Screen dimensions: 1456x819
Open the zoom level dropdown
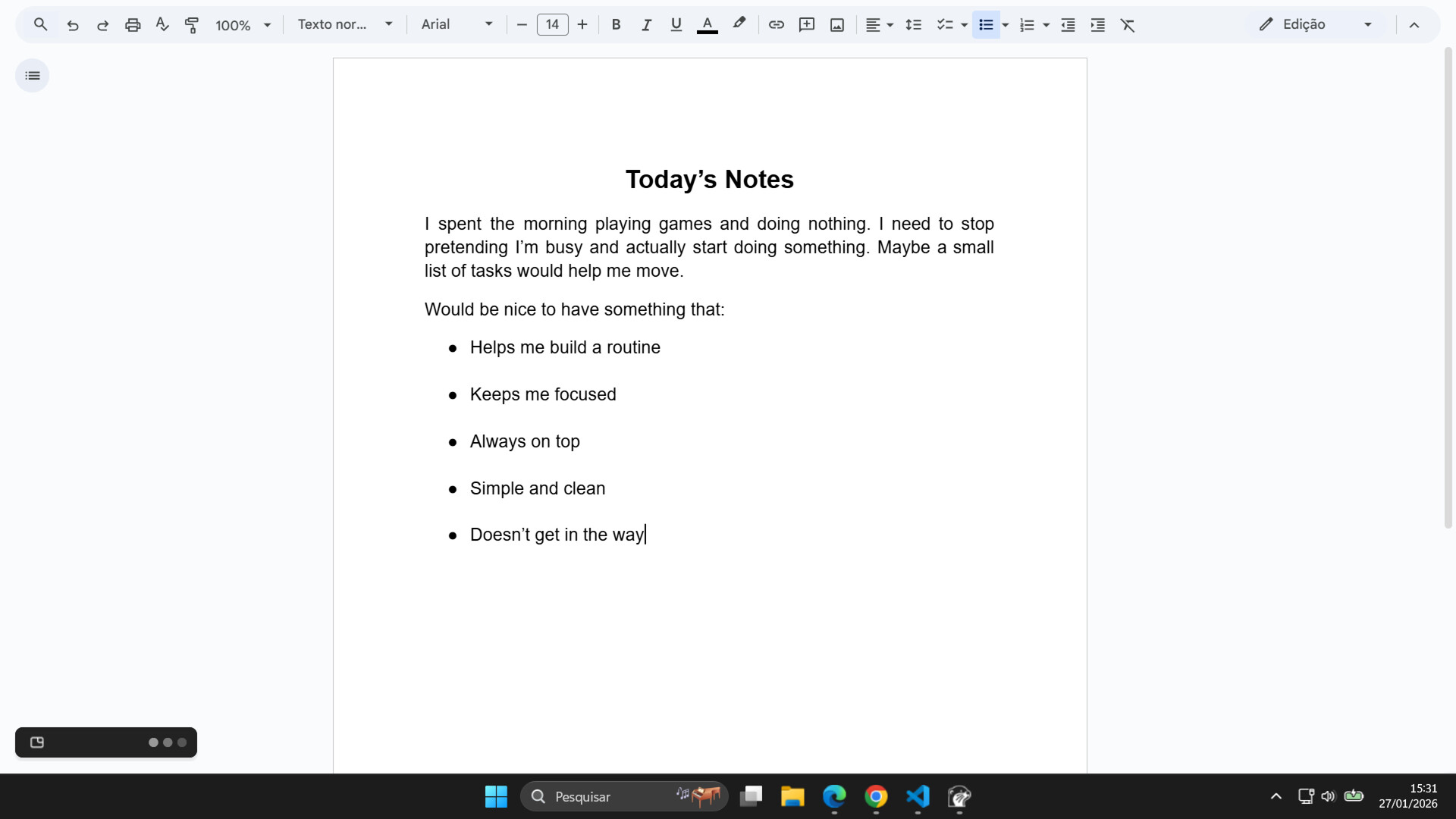pyautogui.click(x=266, y=24)
